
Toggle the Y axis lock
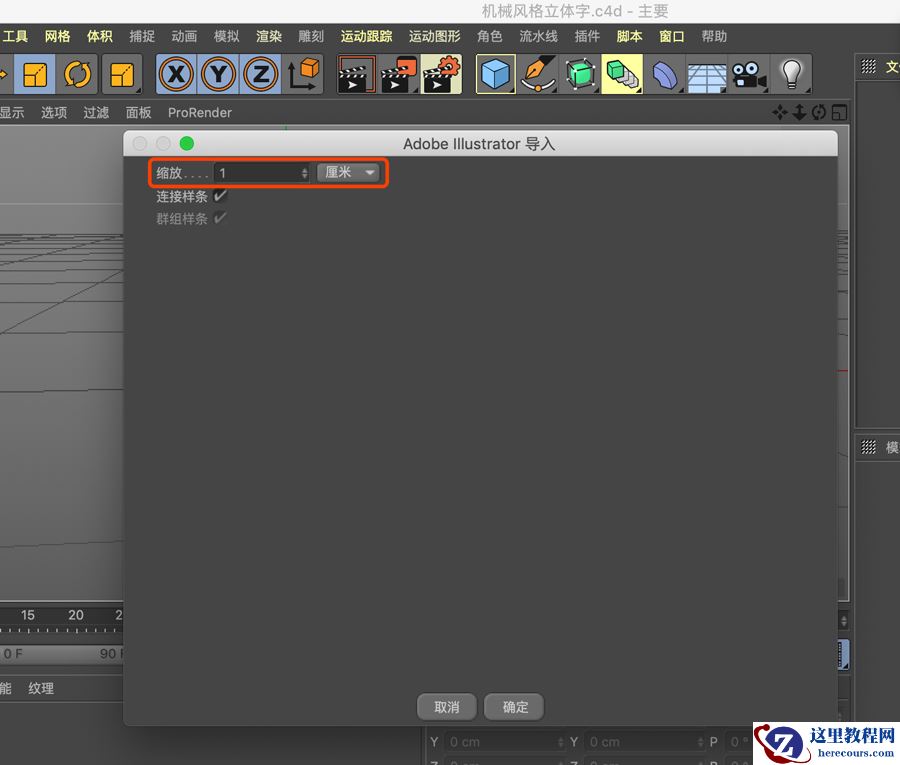click(x=220, y=75)
